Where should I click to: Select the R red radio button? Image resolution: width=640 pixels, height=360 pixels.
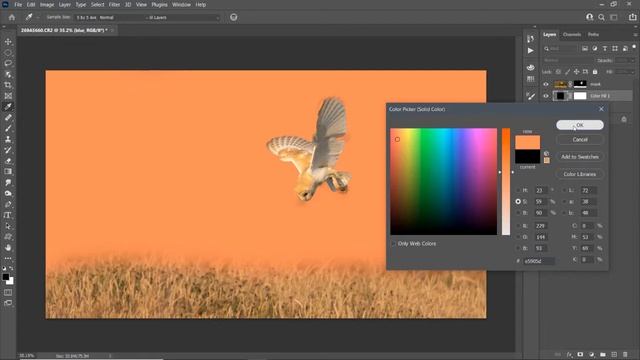(x=518, y=226)
